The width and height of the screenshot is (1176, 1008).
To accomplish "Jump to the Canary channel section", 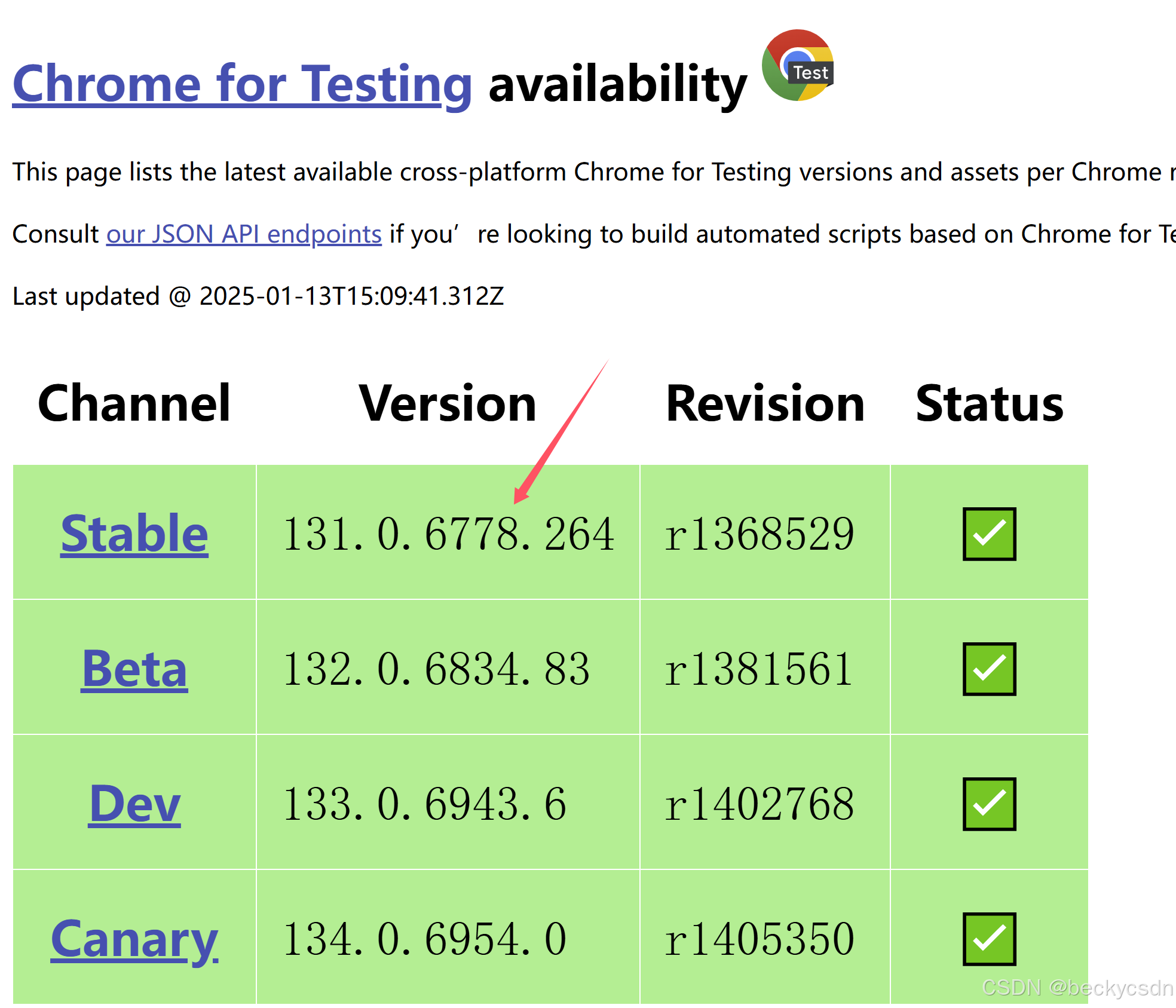I will pyautogui.click(x=134, y=940).
